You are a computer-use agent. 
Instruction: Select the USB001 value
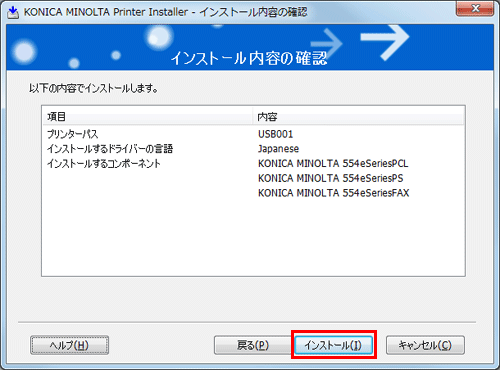pos(275,134)
